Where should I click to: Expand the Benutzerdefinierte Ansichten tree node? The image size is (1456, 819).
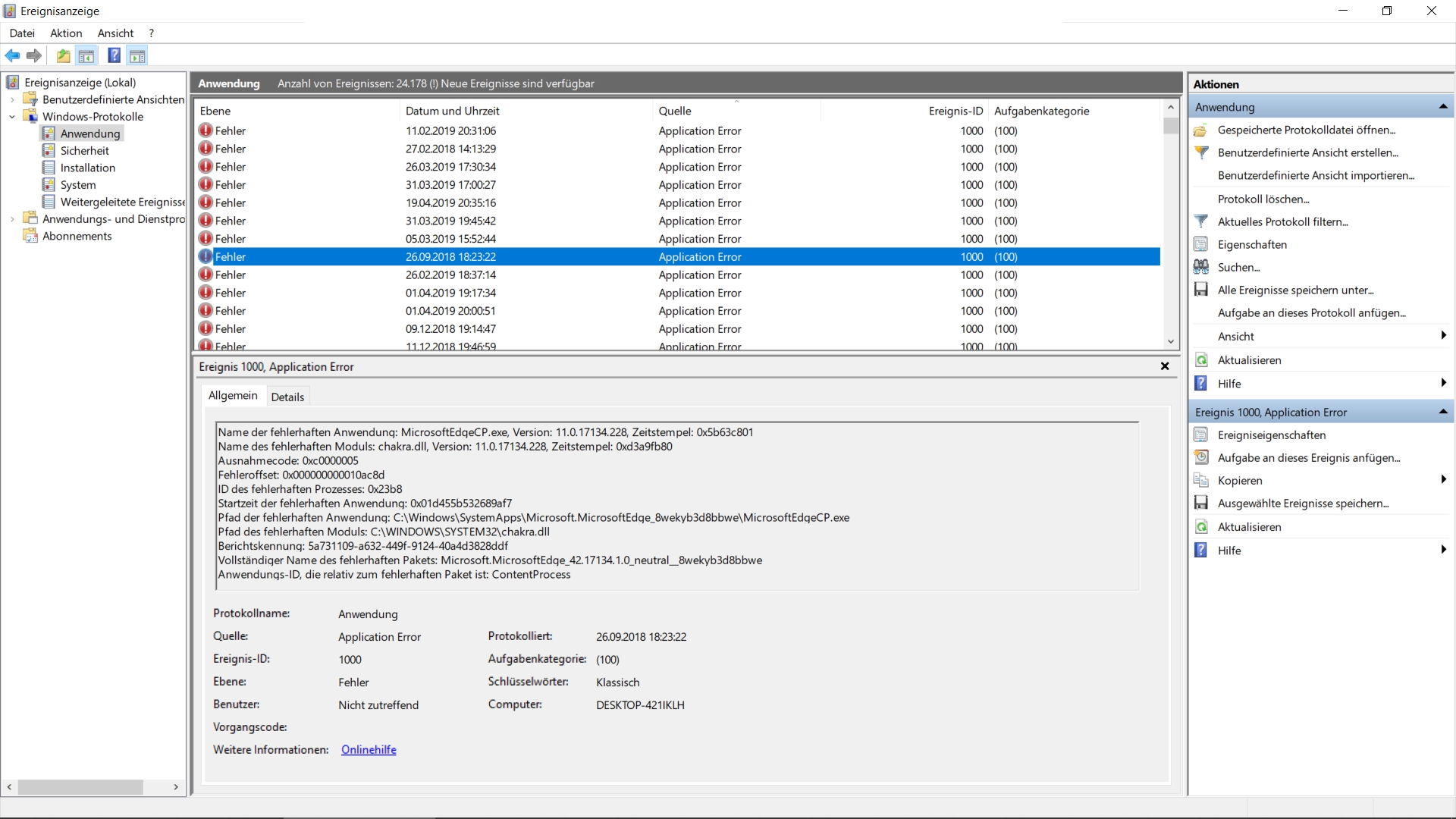click(x=12, y=99)
